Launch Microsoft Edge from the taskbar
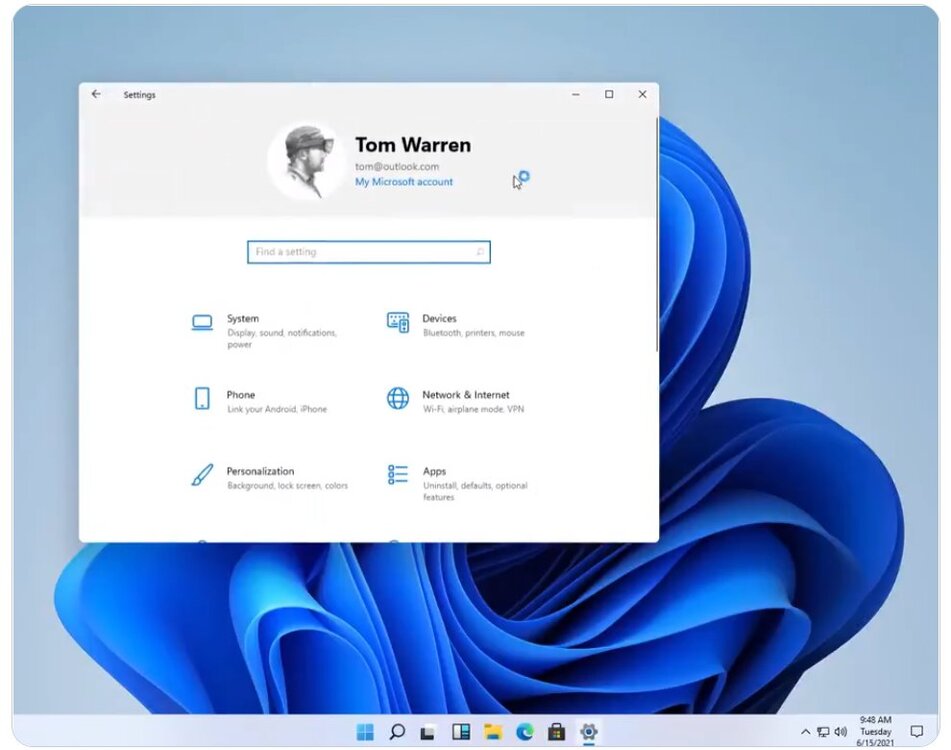This screenshot has width=951, height=750. [x=525, y=732]
